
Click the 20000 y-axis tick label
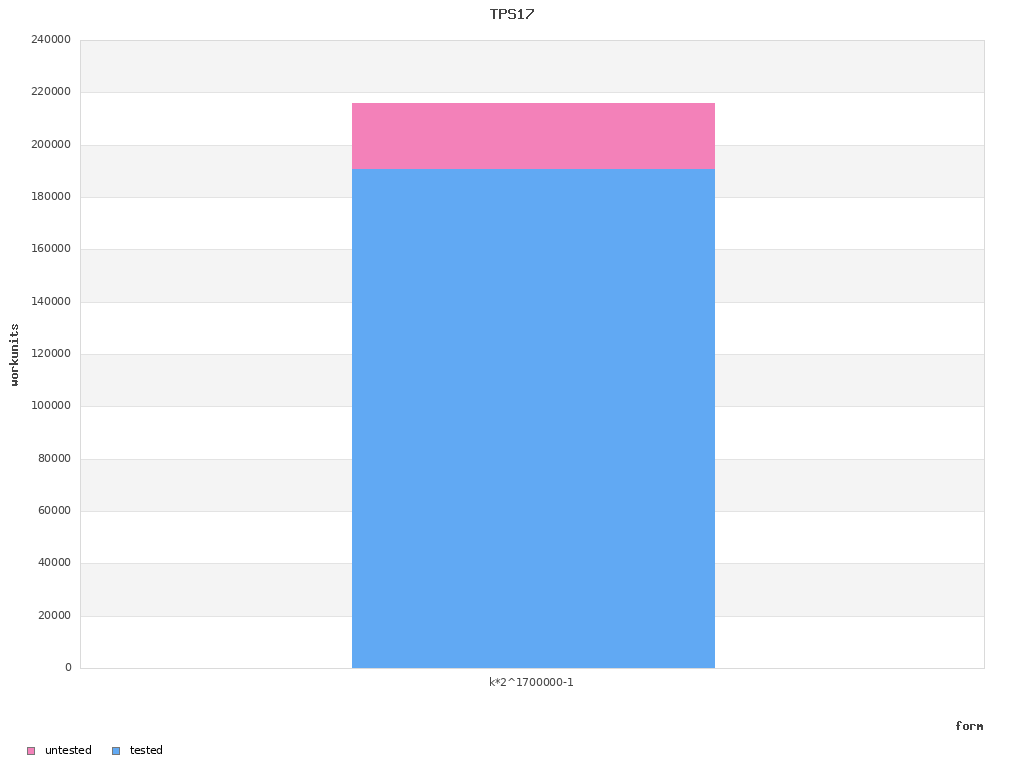(x=54, y=616)
